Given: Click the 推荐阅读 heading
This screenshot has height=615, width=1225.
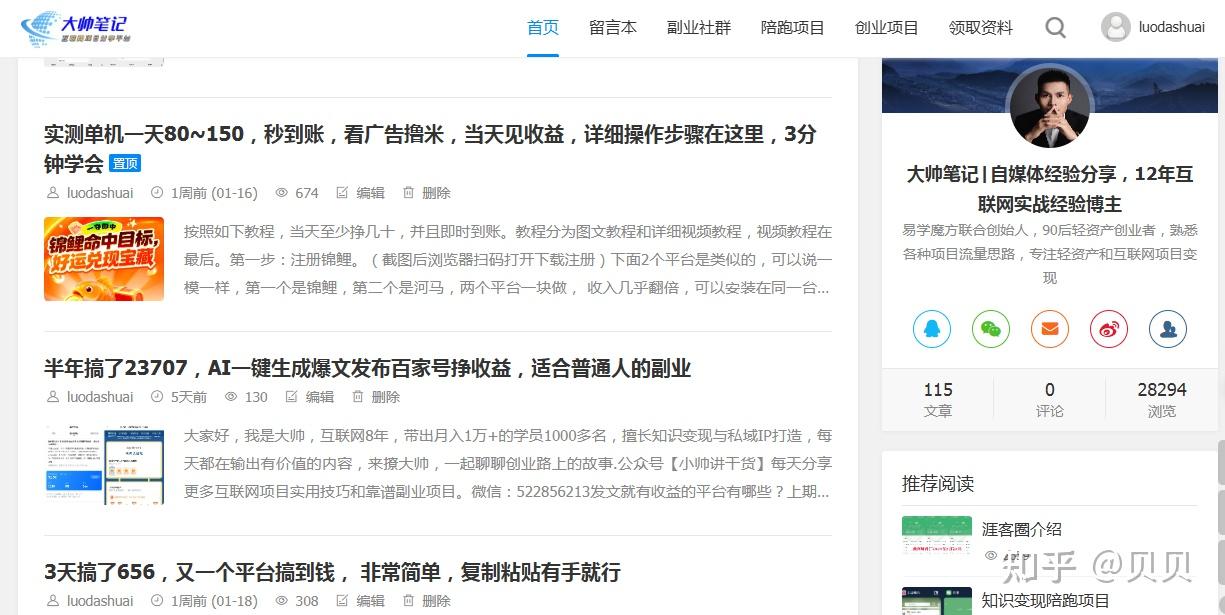Looking at the screenshot, I should (x=938, y=484).
